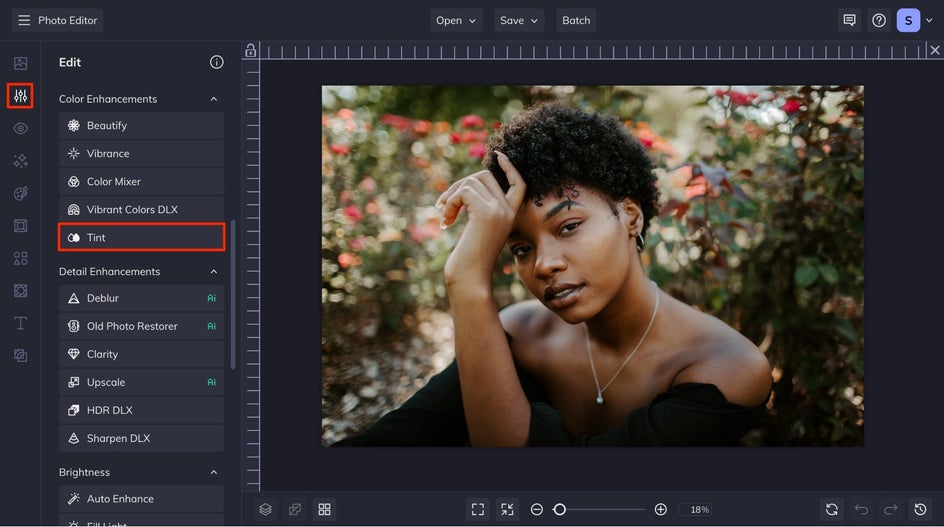The width and height of the screenshot is (944, 527).
Task: Select the Upscale AI tool
Action: point(141,382)
